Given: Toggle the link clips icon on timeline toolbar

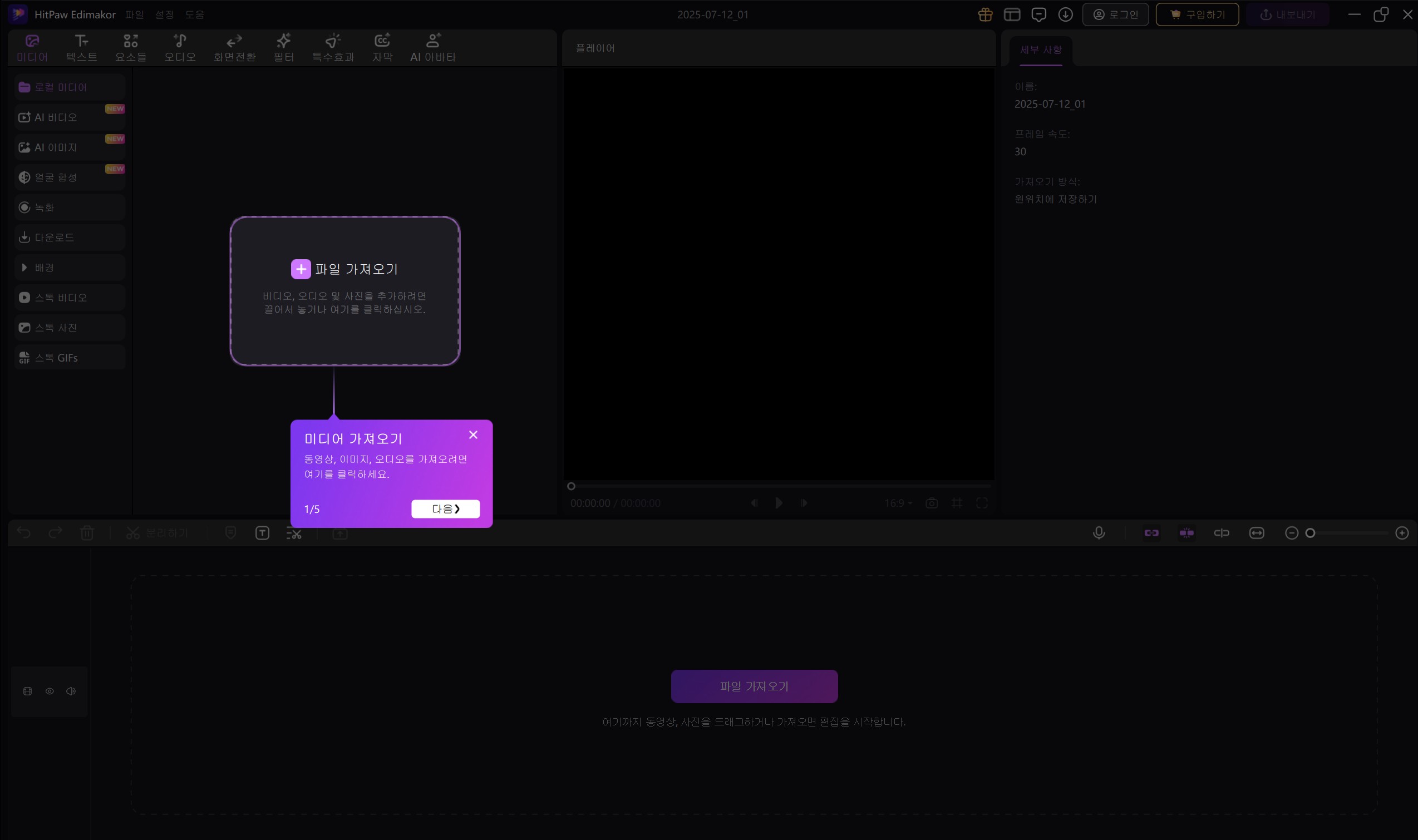Looking at the screenshot, I should click(1151, 532).
